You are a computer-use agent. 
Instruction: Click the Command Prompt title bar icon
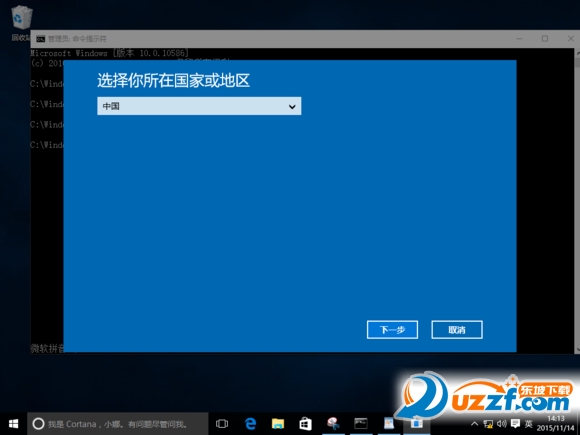[x=41, y=39]
